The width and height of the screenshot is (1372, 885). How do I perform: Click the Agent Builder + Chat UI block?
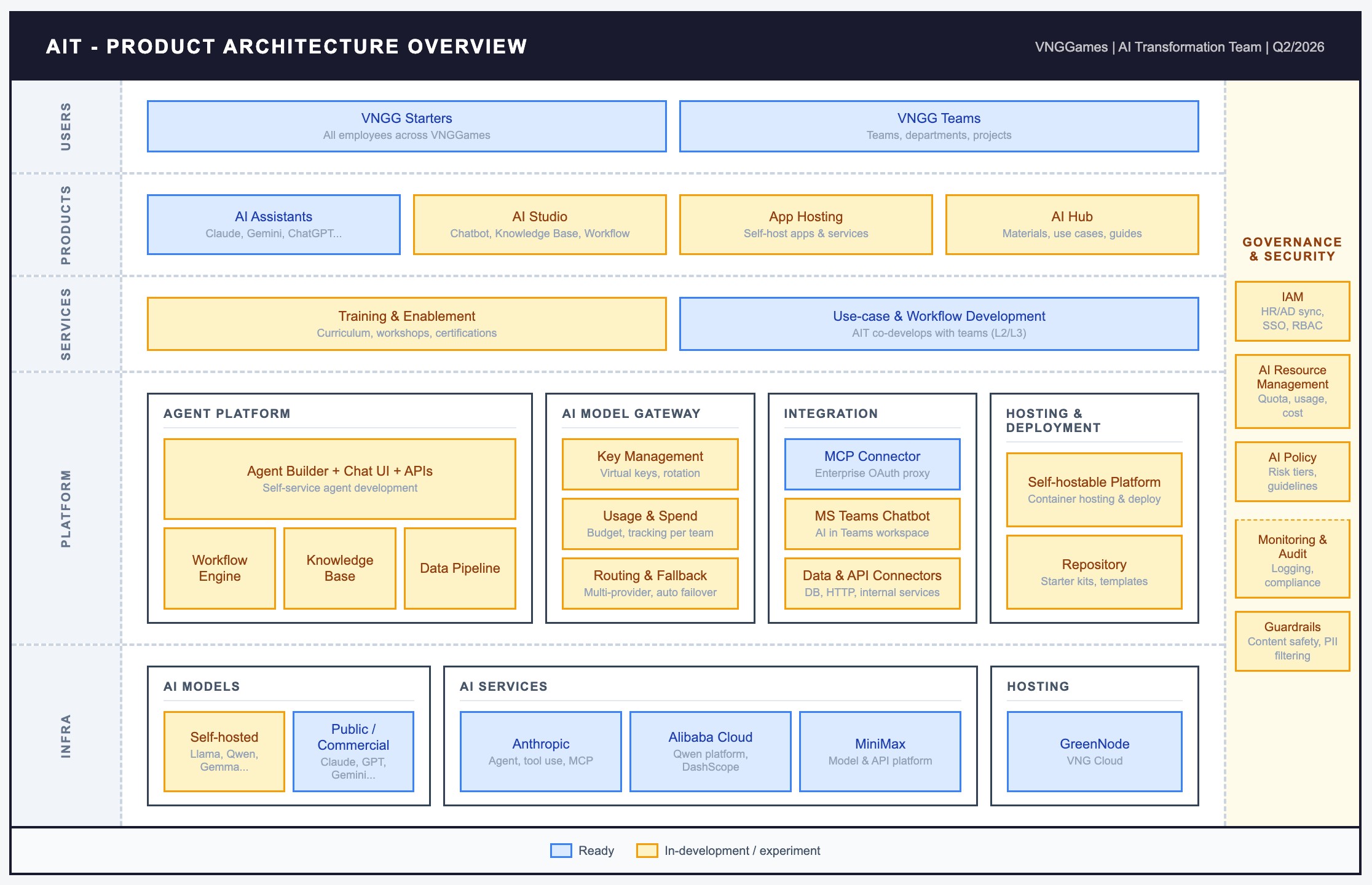pyautogui.click(x=339, y=479)
